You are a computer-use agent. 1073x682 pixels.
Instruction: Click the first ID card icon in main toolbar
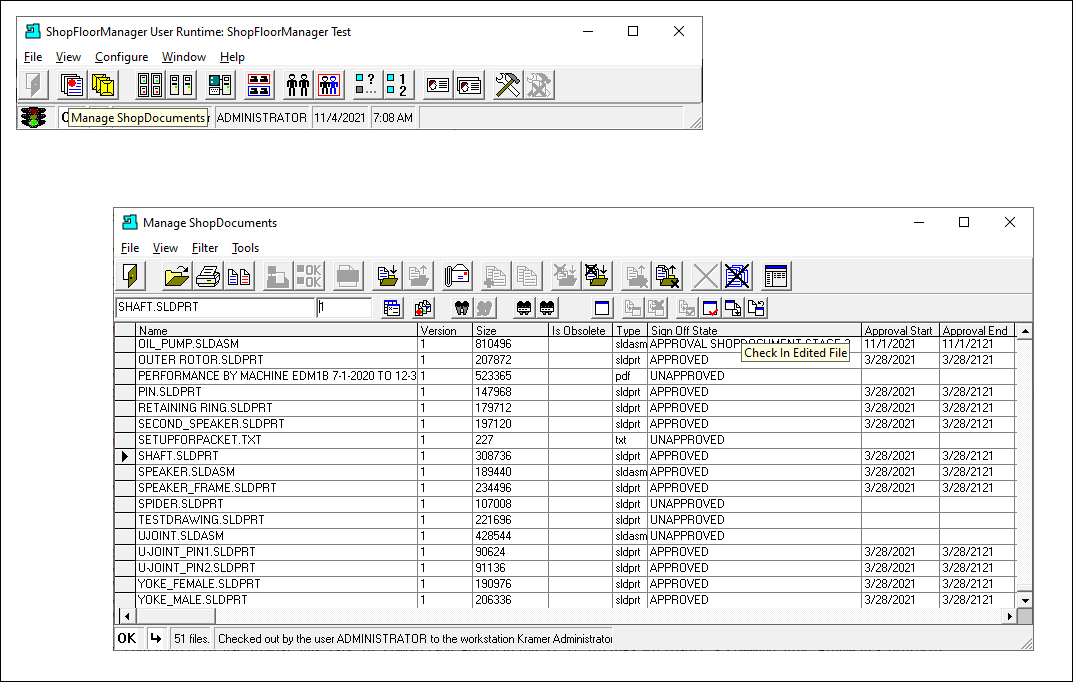[x=438, y=85]
